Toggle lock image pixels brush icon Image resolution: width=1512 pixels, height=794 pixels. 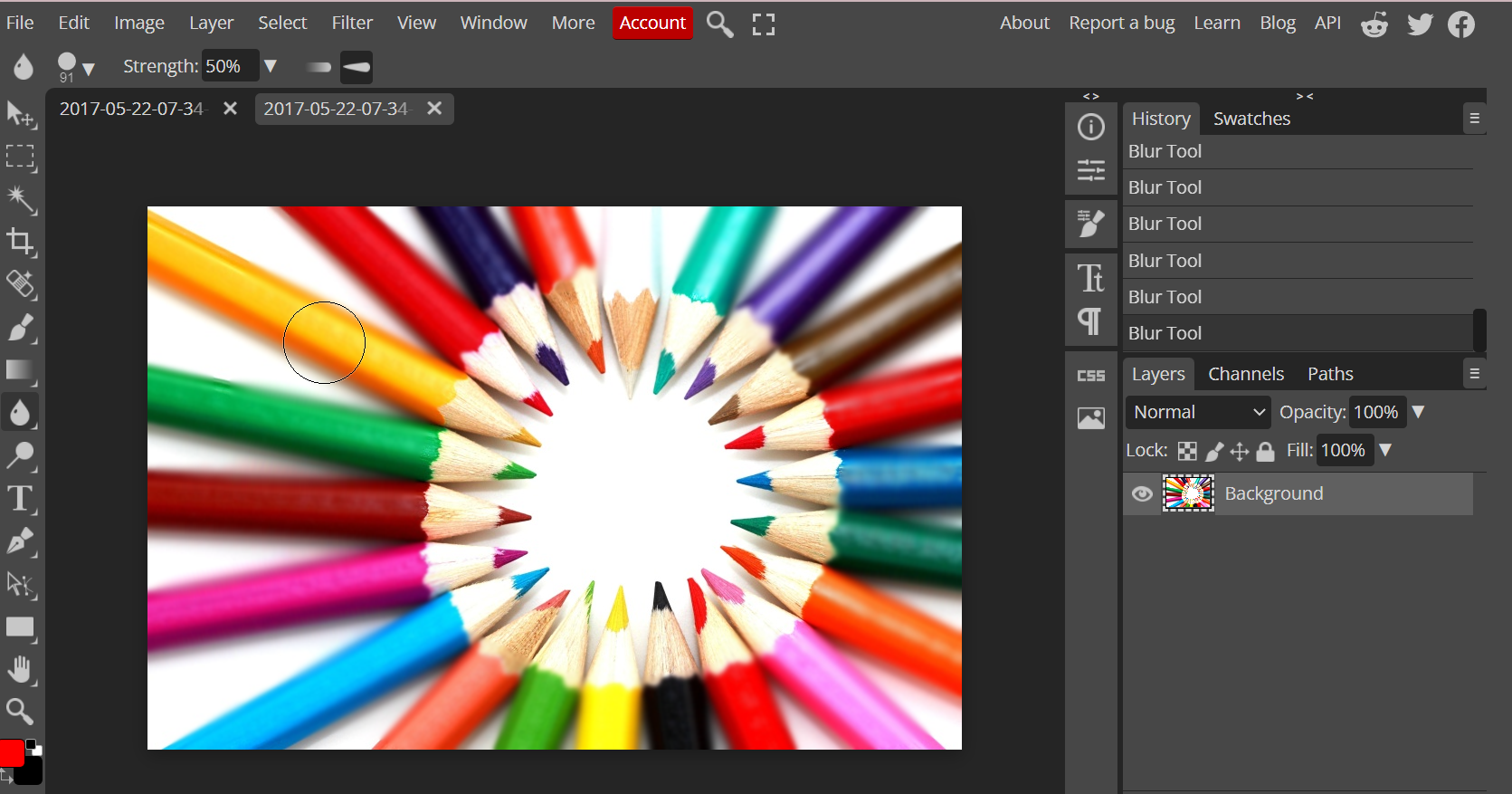click(x=1214, y=451)
